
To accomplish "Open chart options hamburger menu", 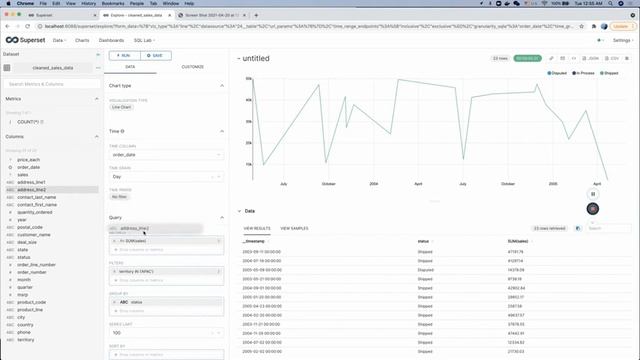I will [x=627, y=58].
